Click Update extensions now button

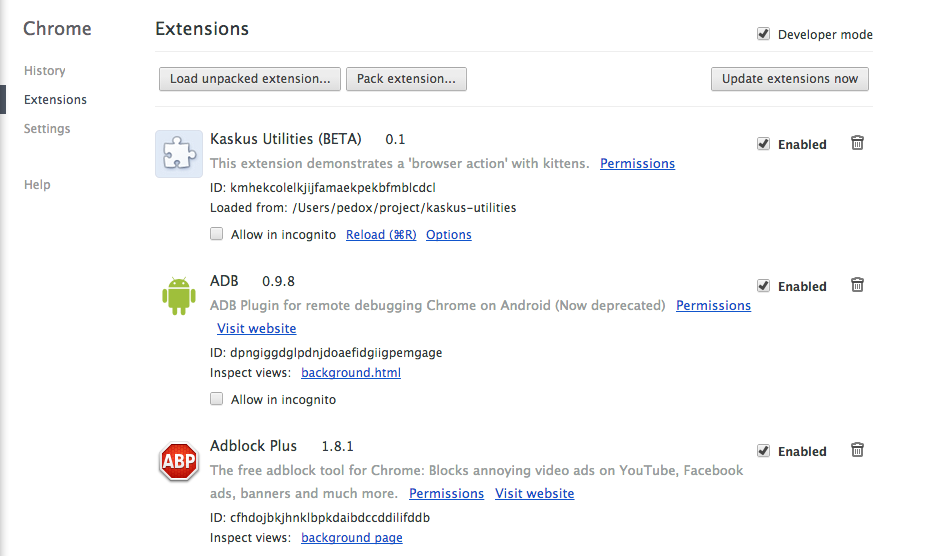pyautogui.click(x=790, y=79)
